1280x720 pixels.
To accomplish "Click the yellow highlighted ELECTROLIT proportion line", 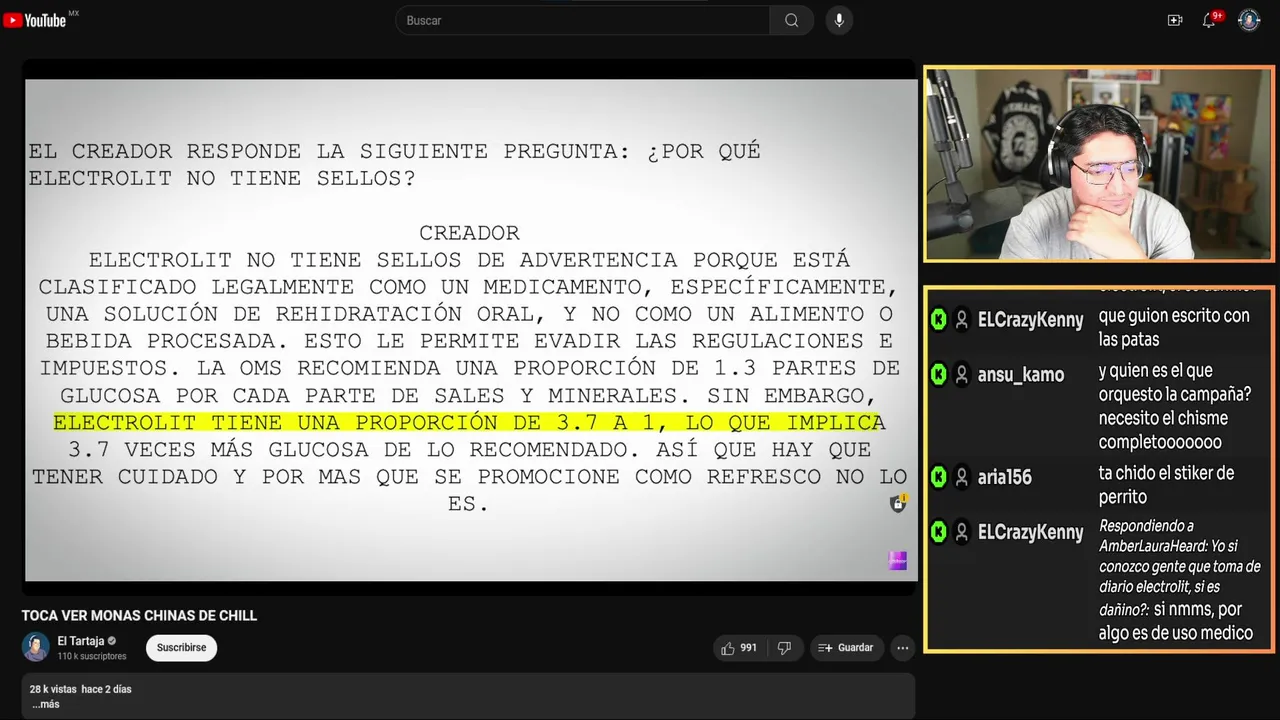I will pyautogui.click(x=469, y=422).
